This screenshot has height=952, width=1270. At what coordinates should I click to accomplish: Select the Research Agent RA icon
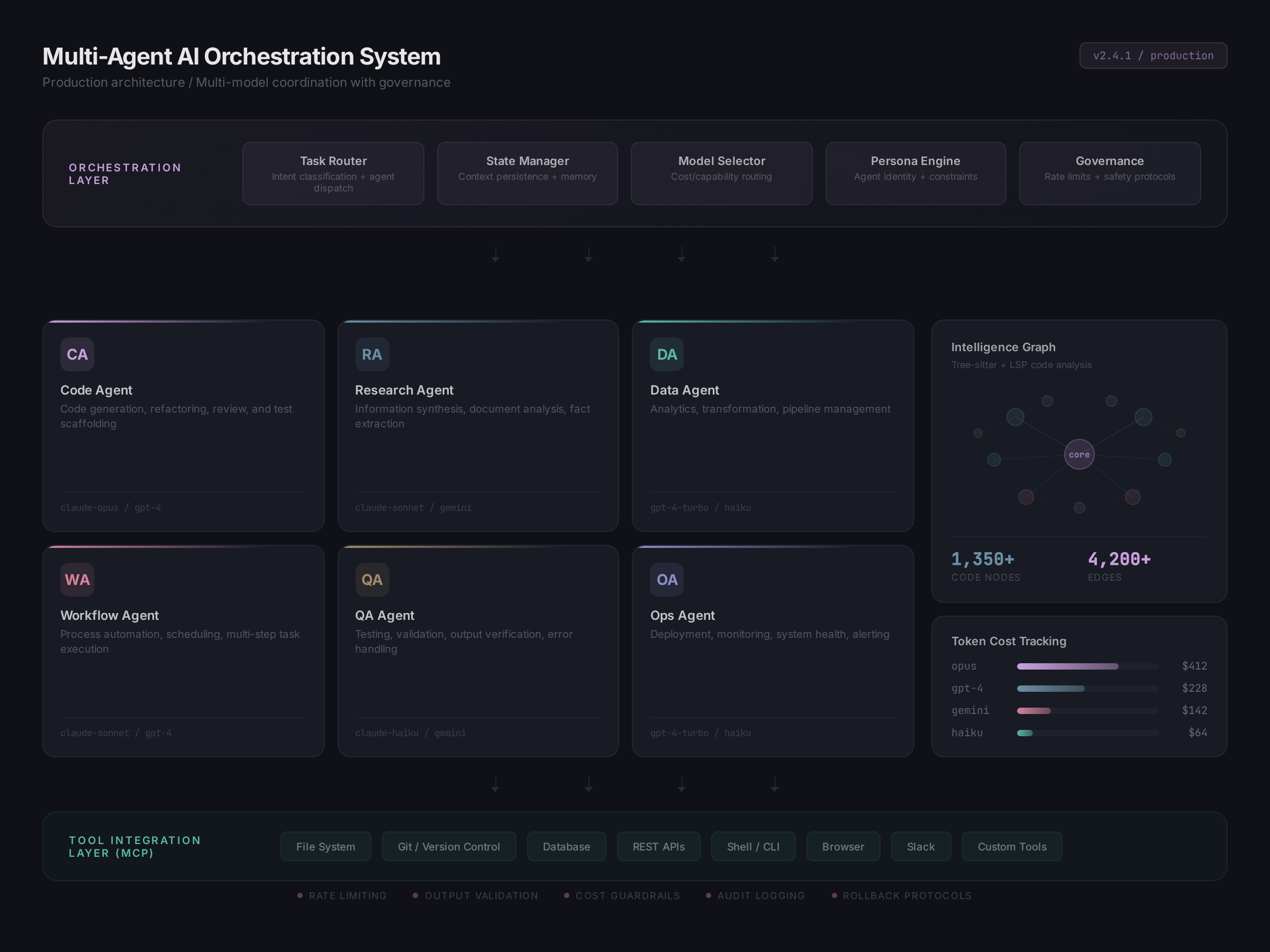point(372,354)
